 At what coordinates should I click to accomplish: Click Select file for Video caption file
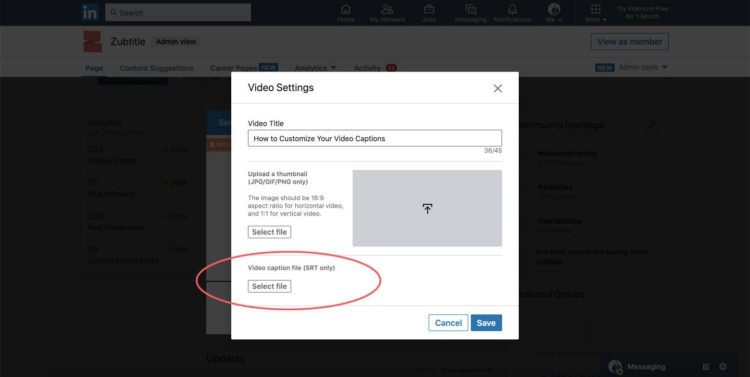point(269,286)
